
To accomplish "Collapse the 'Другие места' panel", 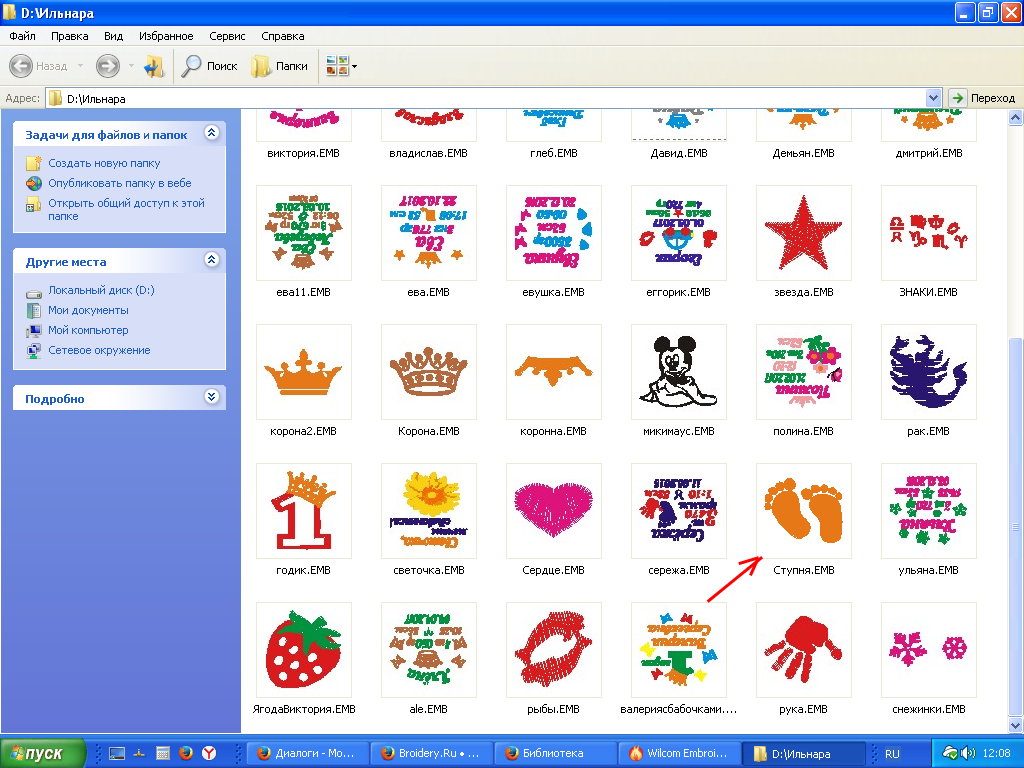I will click(211, 260).
